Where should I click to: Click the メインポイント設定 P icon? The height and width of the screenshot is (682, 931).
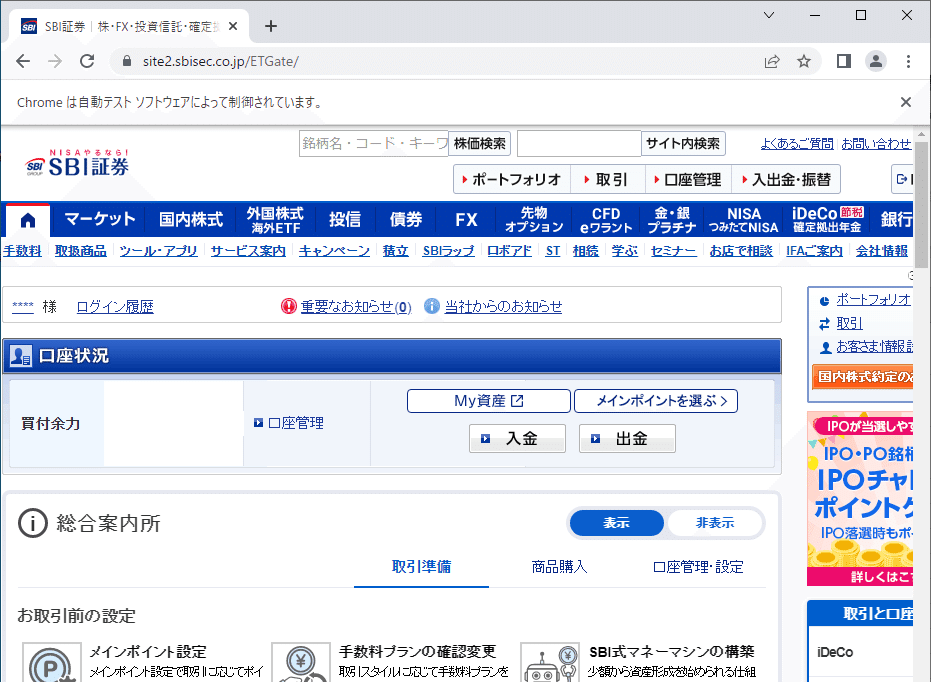pyautogui.click(x=52, y=663)
